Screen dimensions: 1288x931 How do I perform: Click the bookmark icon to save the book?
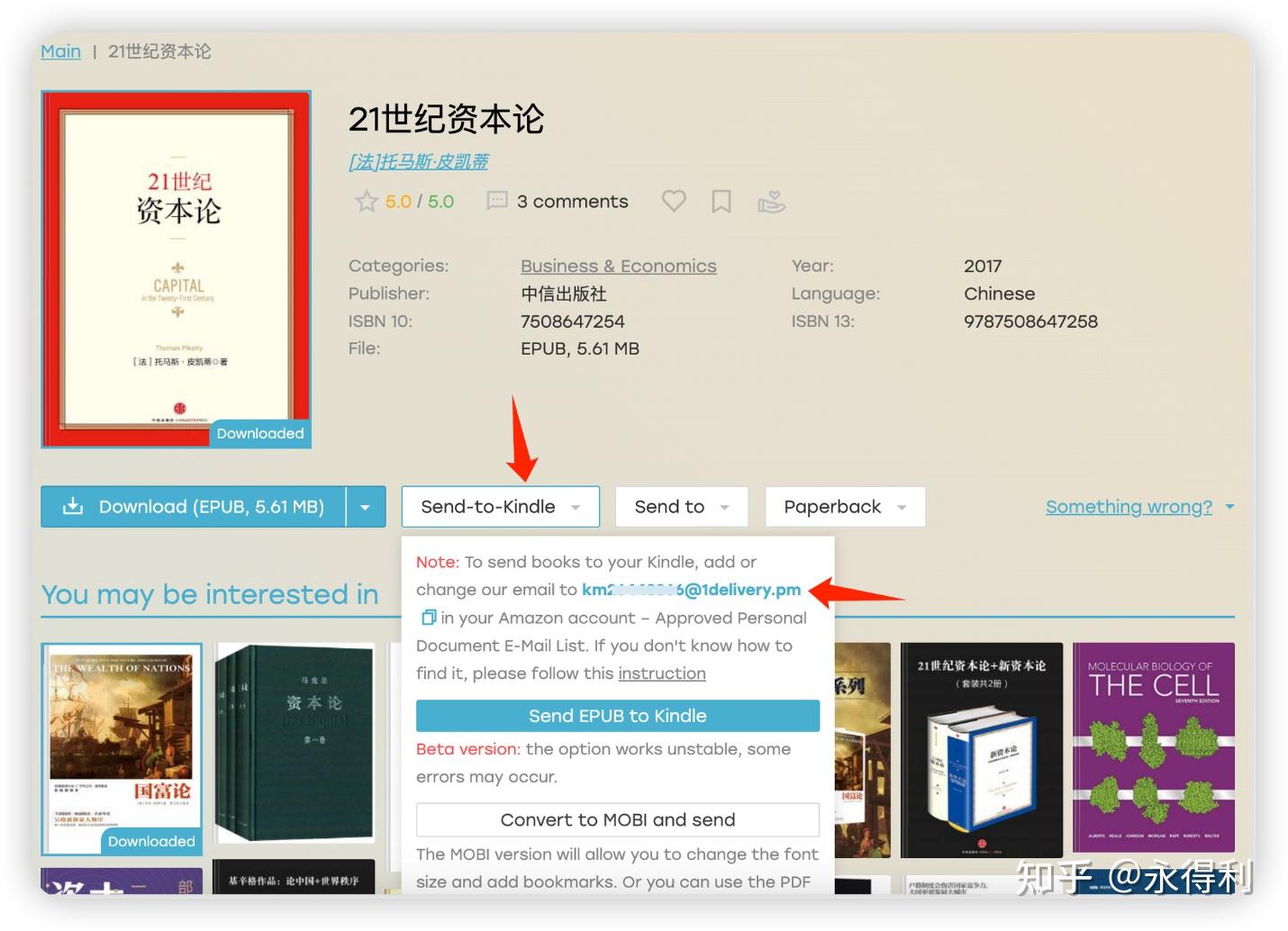click(721, 201)
